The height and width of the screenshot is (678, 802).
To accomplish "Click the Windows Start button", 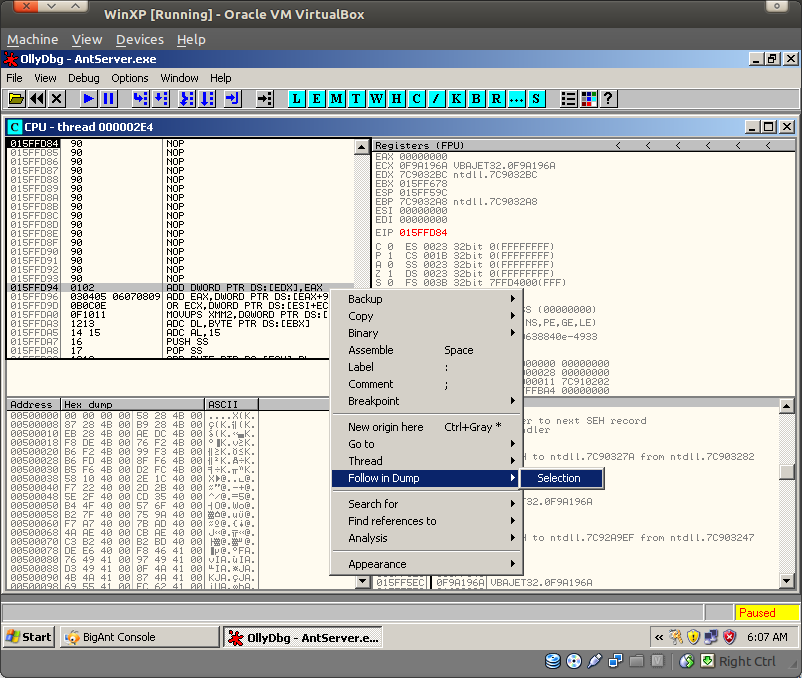I will click(29, 637).
